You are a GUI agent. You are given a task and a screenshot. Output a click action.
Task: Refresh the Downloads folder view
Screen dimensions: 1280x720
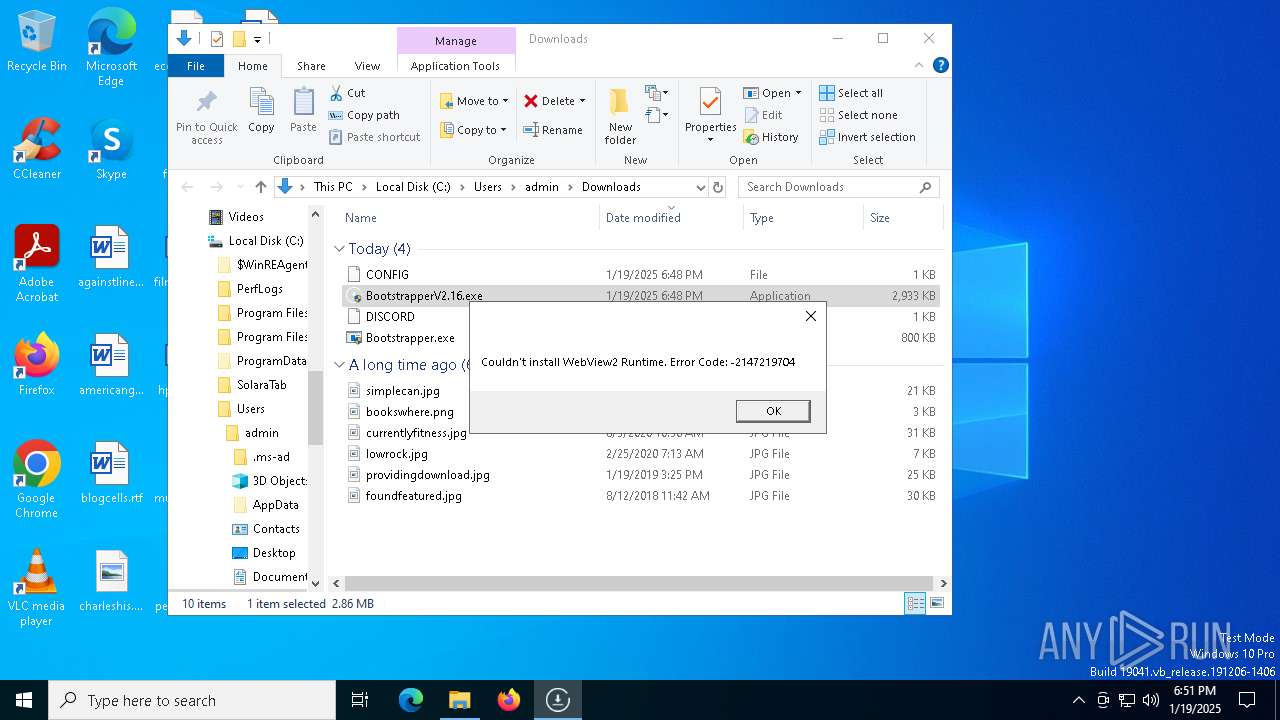[717, 187]
